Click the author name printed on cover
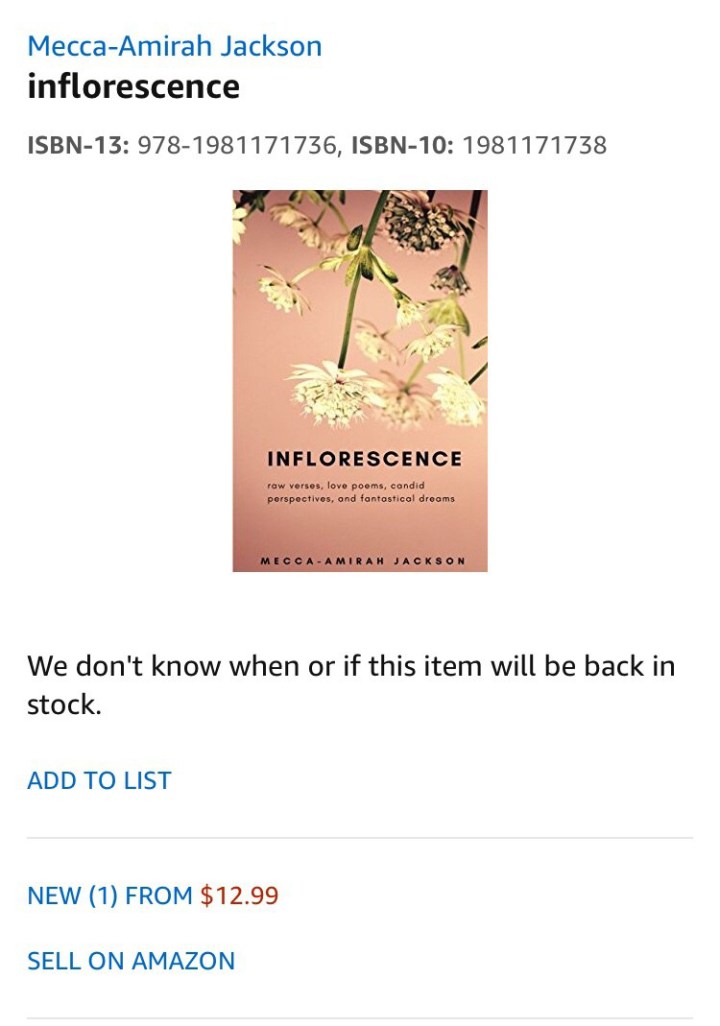Screen dimensions: 720x1026 tap(363, 561)
